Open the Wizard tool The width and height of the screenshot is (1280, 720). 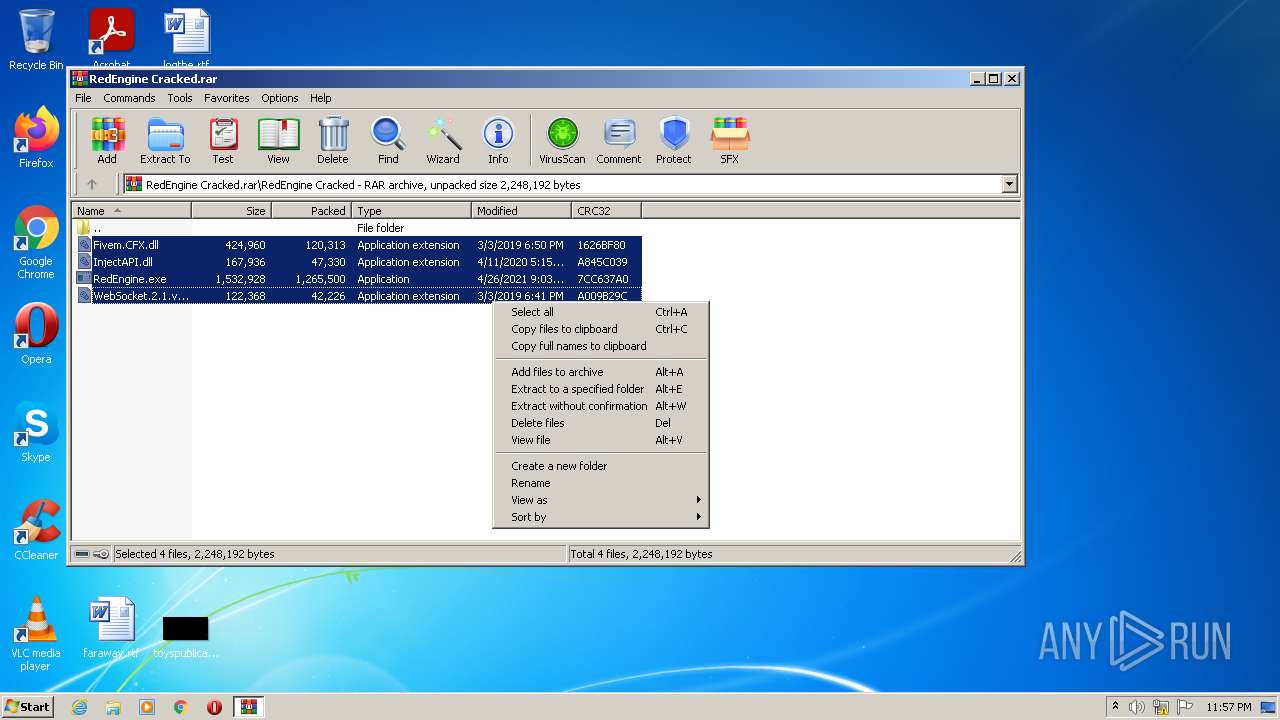(443, 141)
